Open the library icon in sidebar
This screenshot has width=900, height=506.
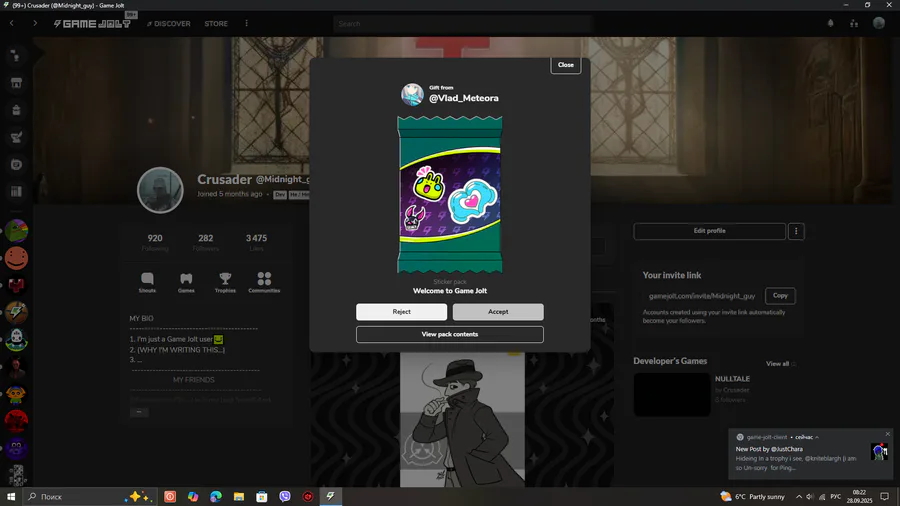pos(16,192)
